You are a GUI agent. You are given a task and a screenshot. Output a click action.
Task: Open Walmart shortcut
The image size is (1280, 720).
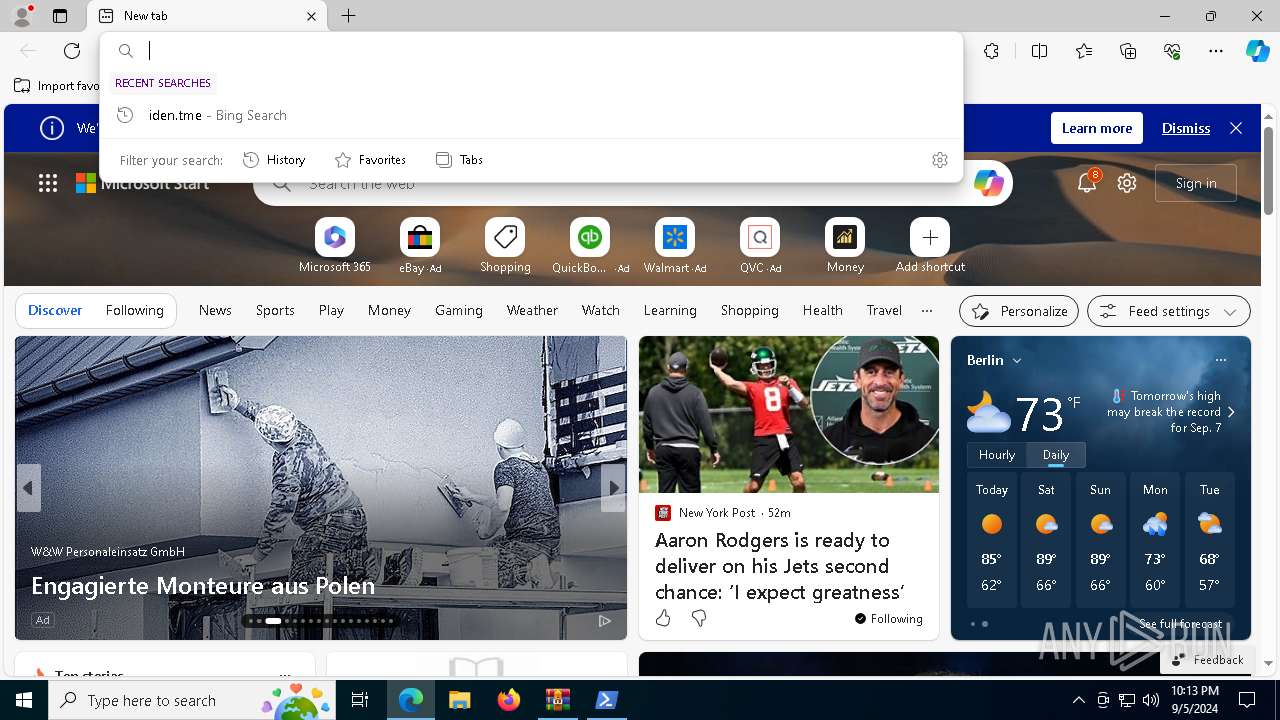pyautogui.click(x=675, y=246)
